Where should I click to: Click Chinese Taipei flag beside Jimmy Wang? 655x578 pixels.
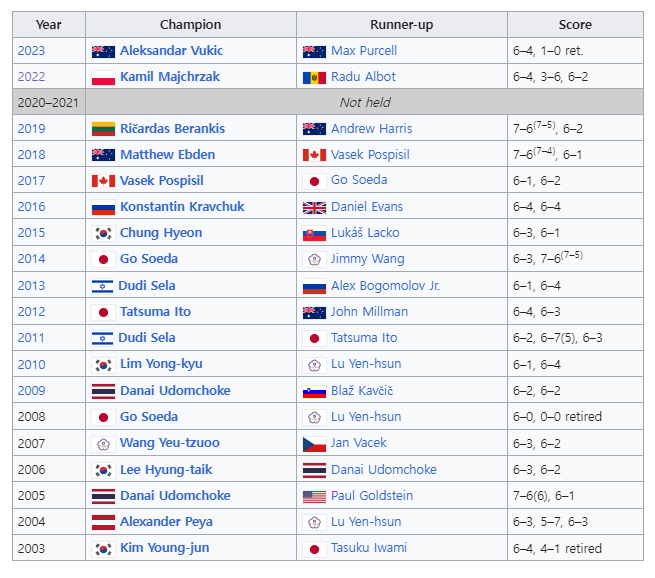coord(314,260)
